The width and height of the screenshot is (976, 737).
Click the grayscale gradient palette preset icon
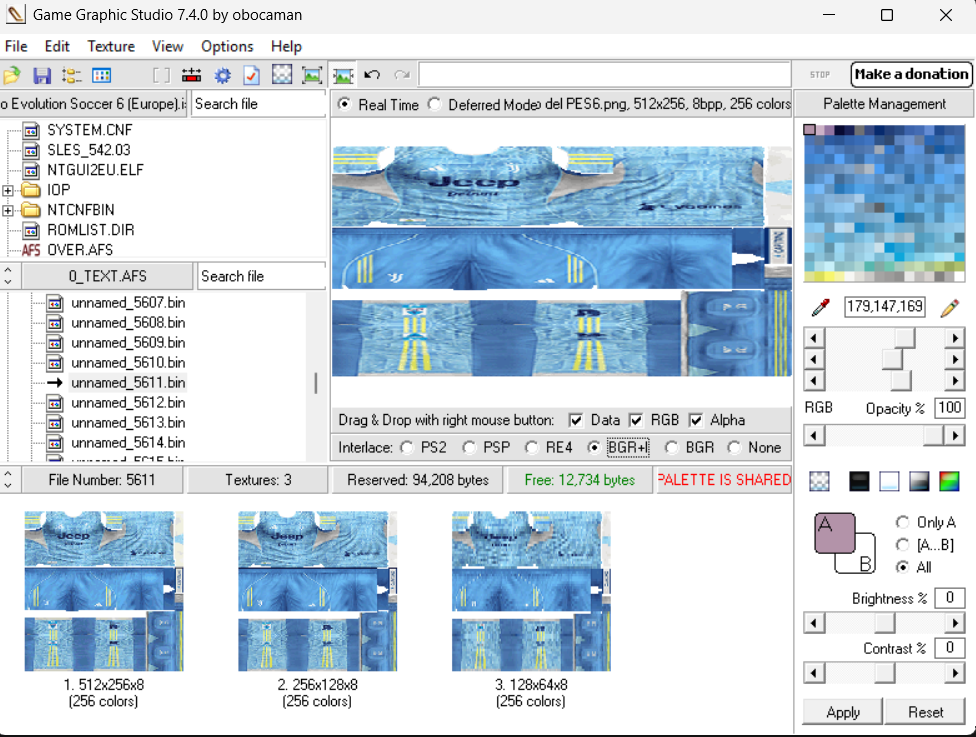919,481
